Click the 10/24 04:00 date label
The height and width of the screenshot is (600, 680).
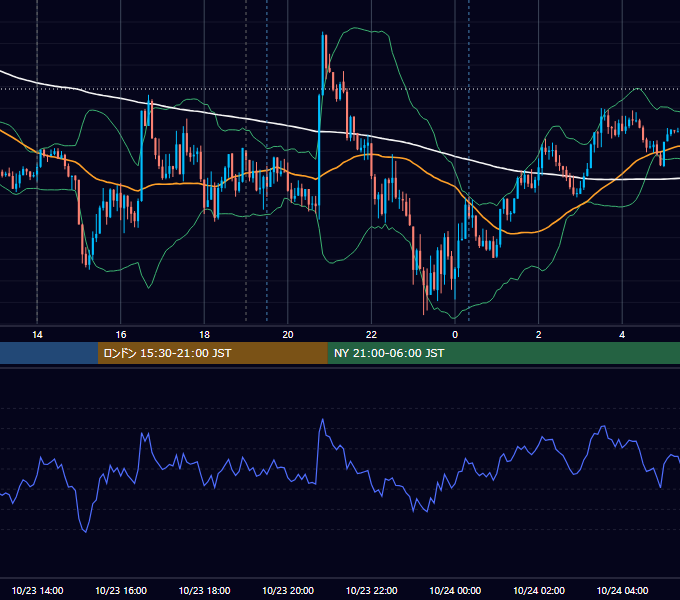point(622,590)
